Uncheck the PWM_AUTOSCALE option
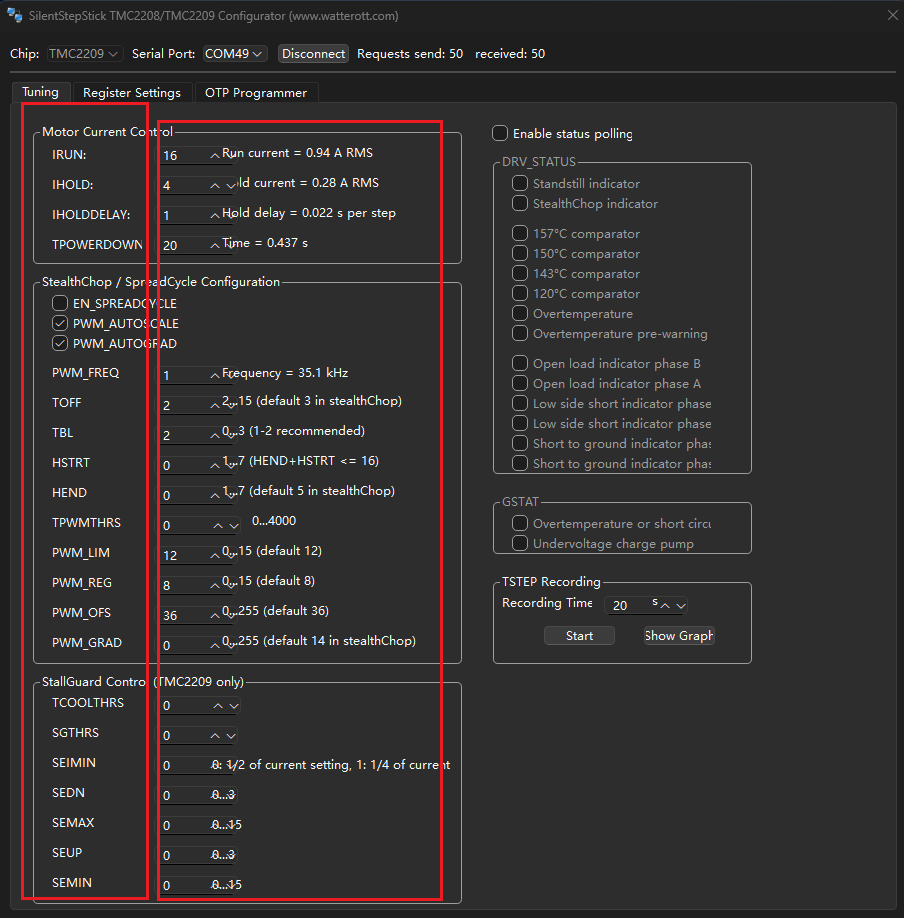Image resolution: width=904 pixels, height=918 pixels. tap(61, 323)
